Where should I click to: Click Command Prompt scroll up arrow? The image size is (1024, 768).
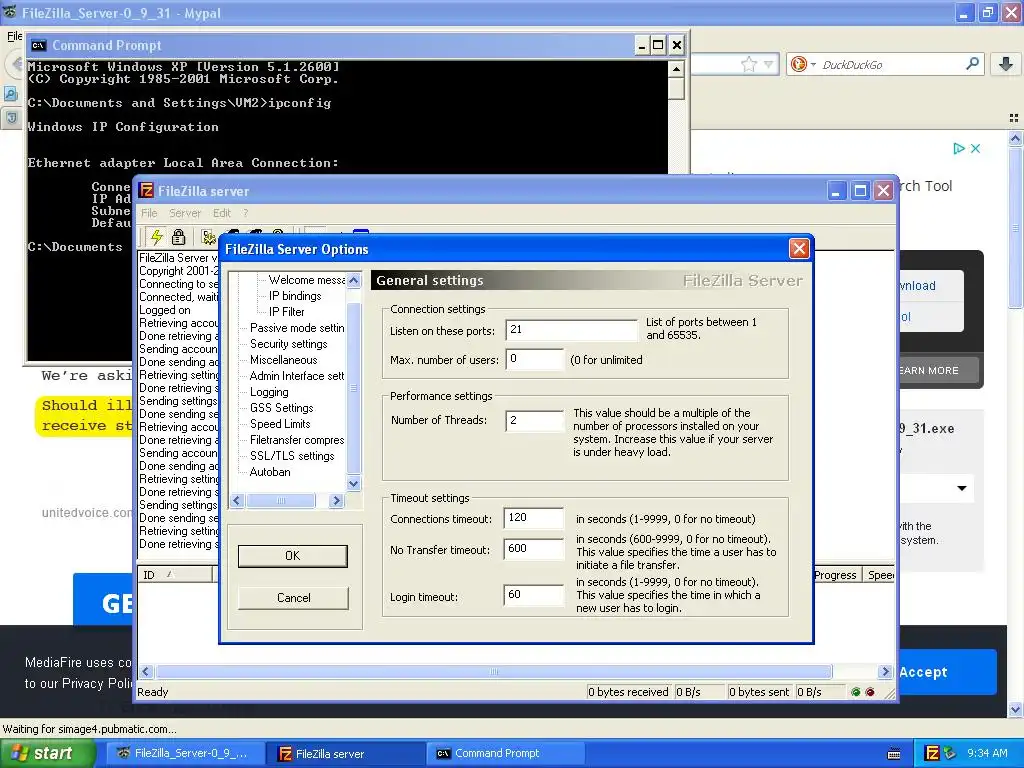[677, 69]
